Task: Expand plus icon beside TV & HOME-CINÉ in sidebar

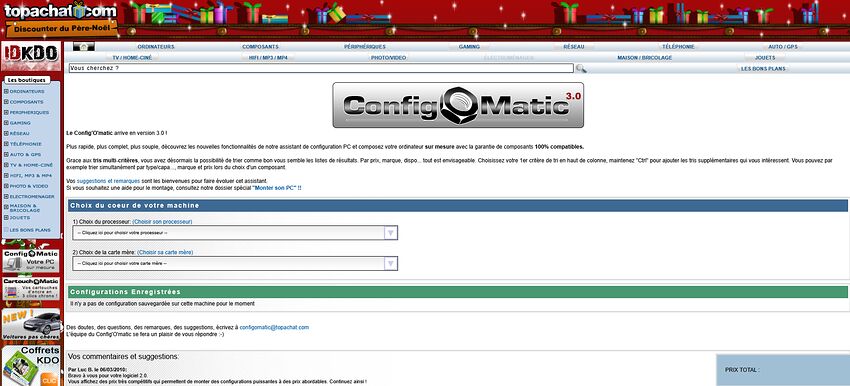Action: point(6,165)
